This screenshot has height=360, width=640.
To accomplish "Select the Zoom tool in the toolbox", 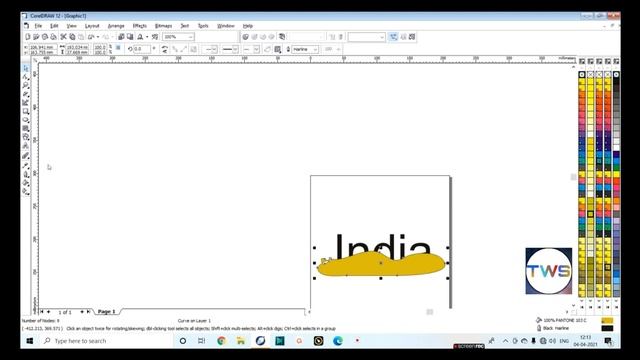I will coord(26,85).
